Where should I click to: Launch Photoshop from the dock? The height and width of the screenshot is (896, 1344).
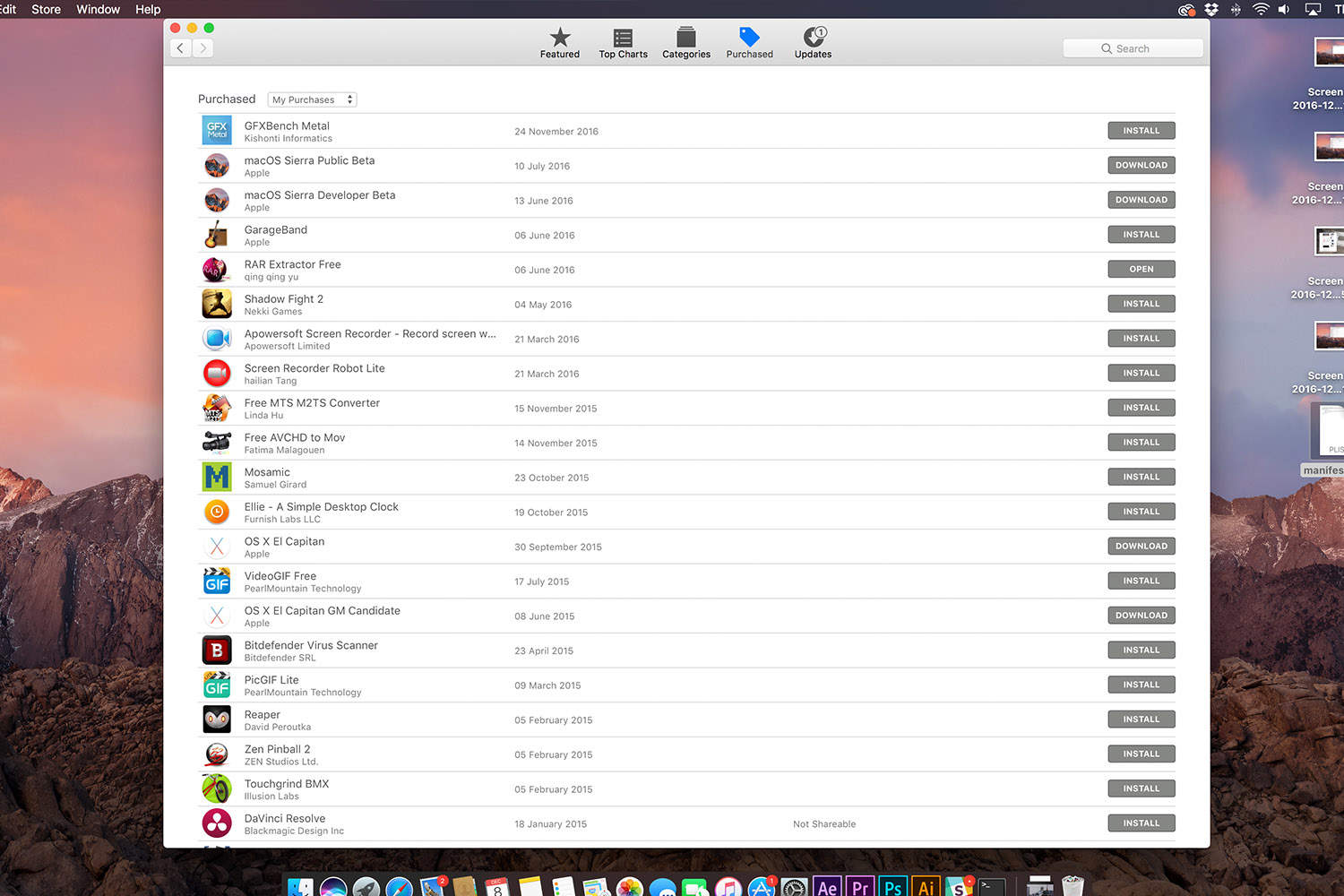(892, 886)
